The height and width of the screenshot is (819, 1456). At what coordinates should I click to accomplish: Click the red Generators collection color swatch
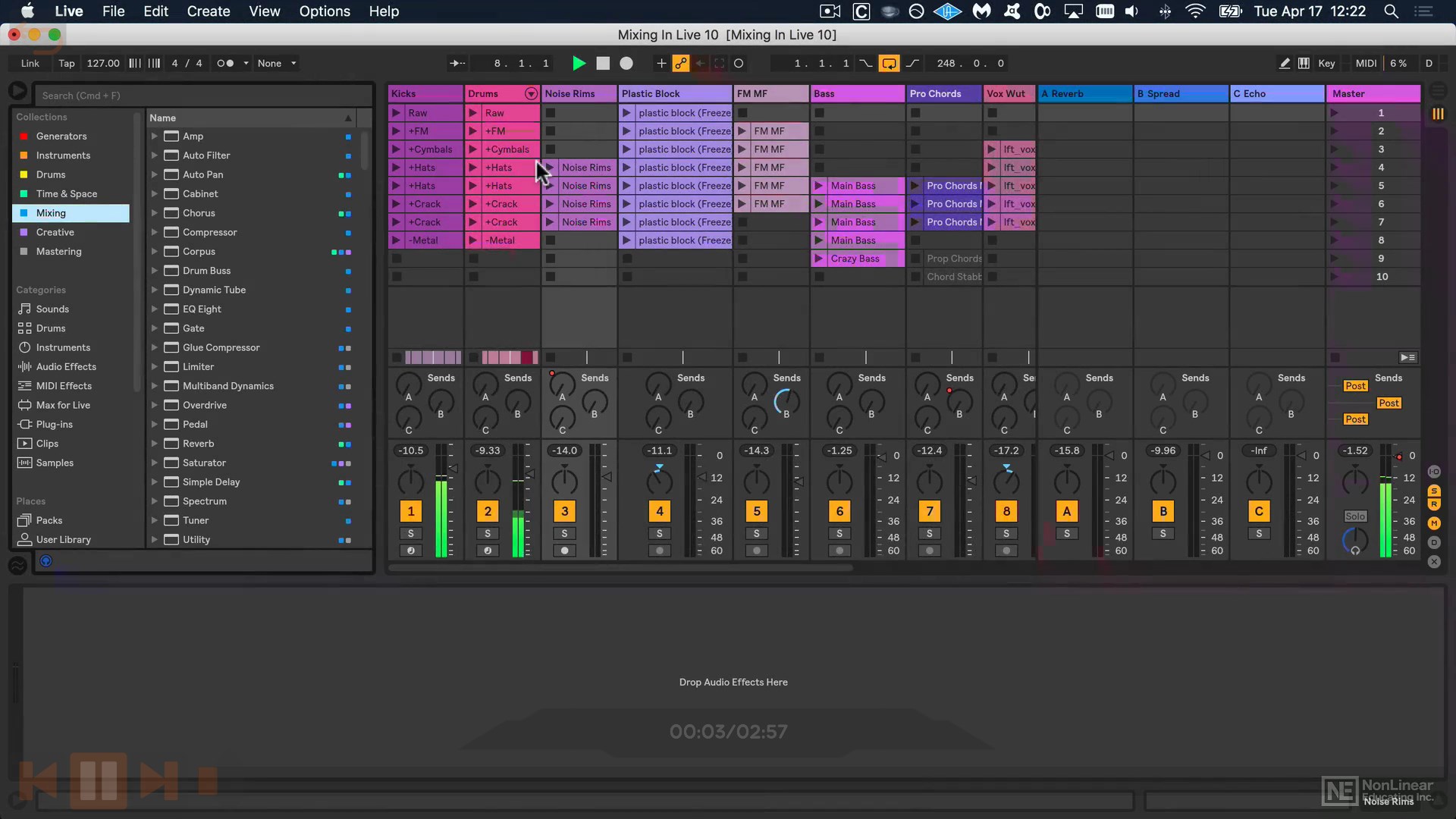(24, 136)
